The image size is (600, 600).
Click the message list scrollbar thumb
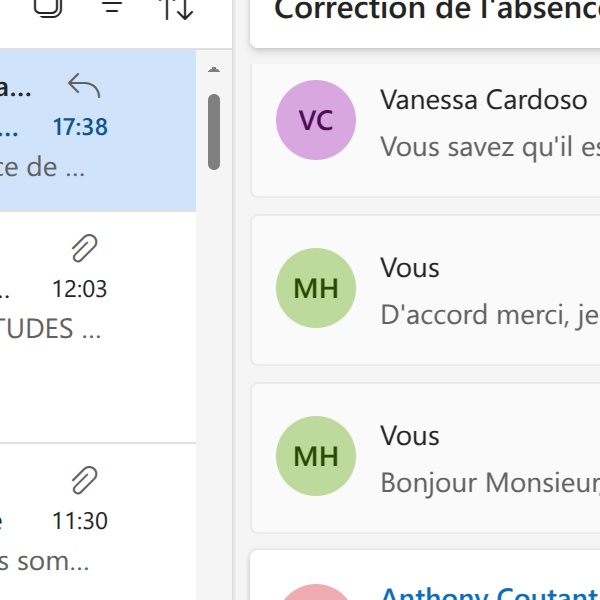[x=214, y=132]
